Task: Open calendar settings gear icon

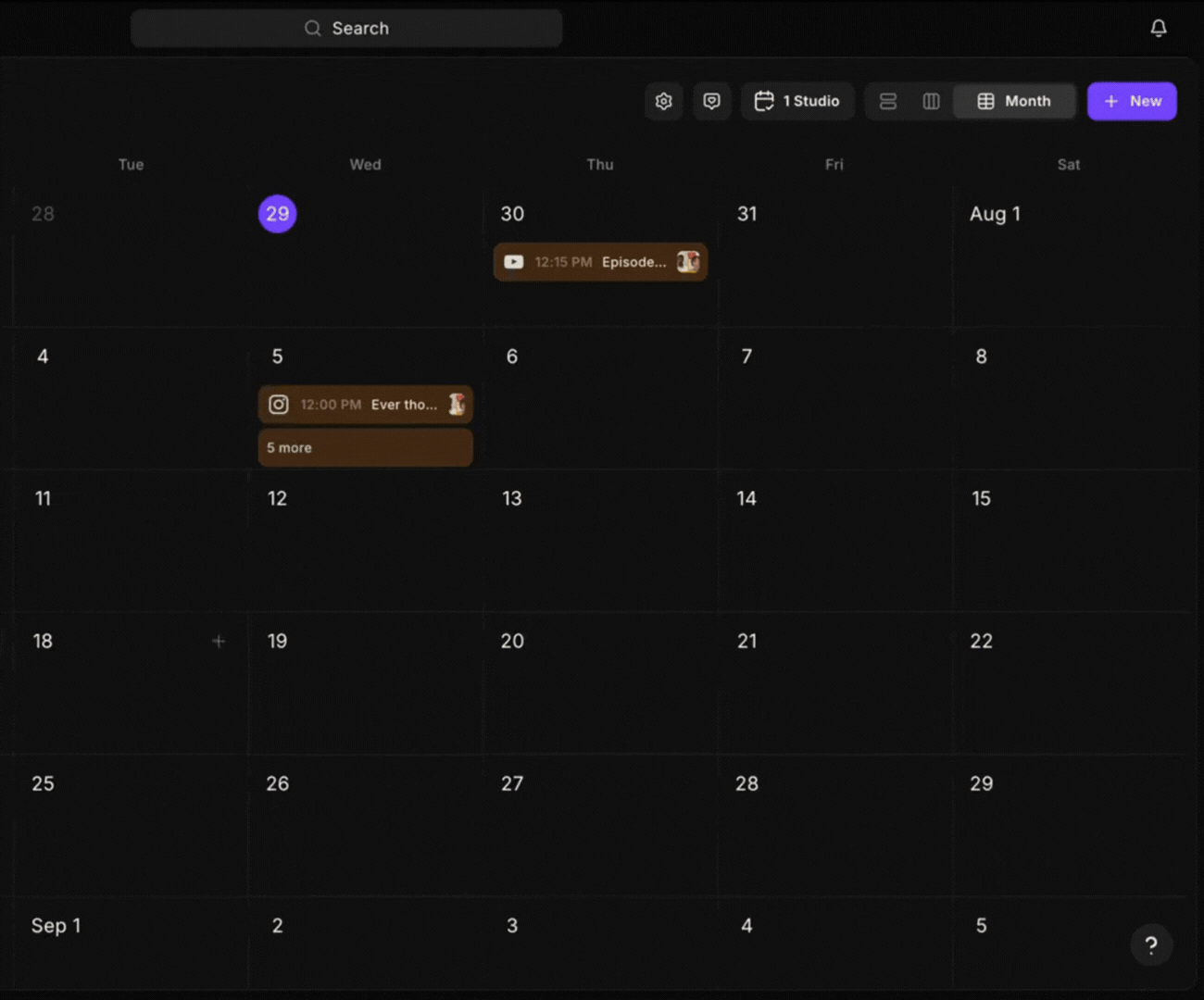Action: [x=664, y=101]
